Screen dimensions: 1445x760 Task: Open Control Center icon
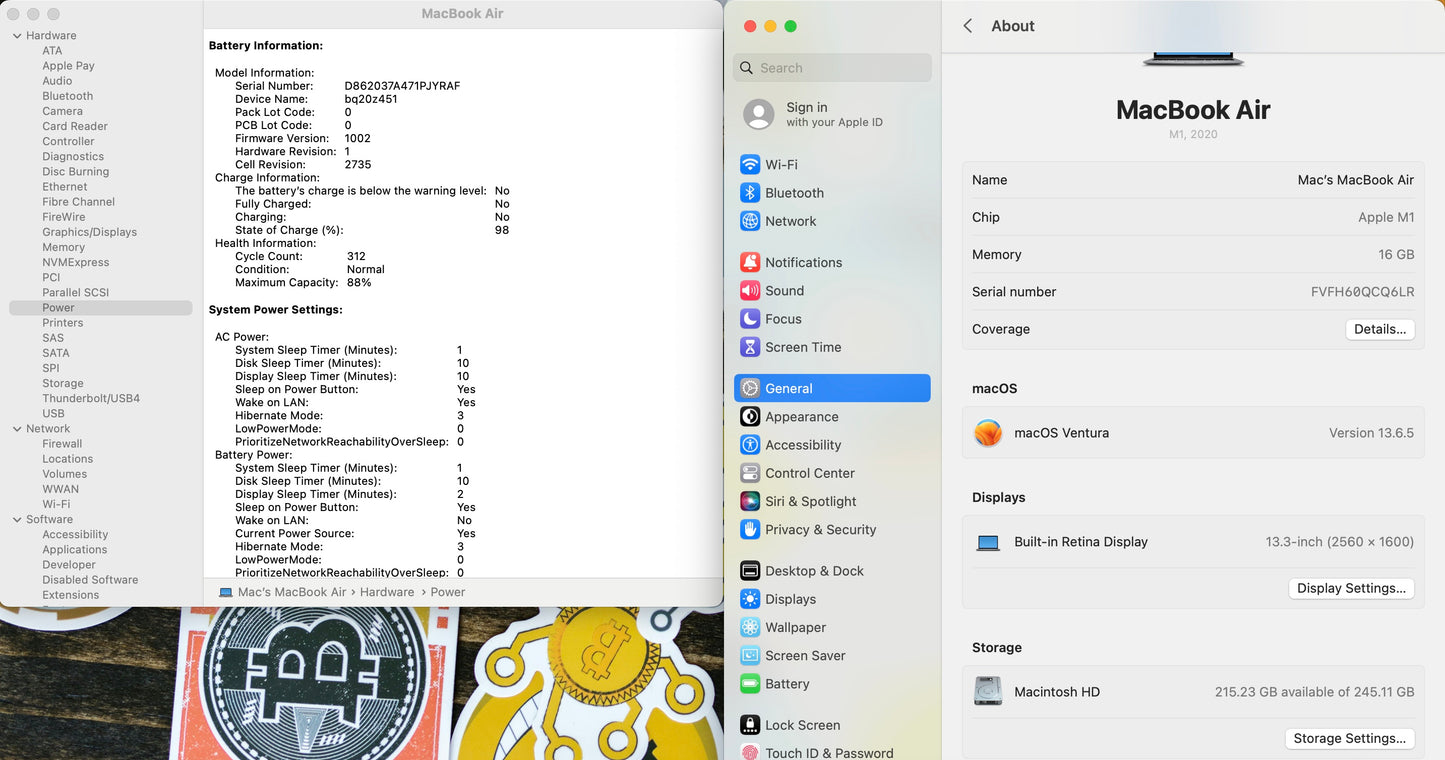click(x=750, y=473)
